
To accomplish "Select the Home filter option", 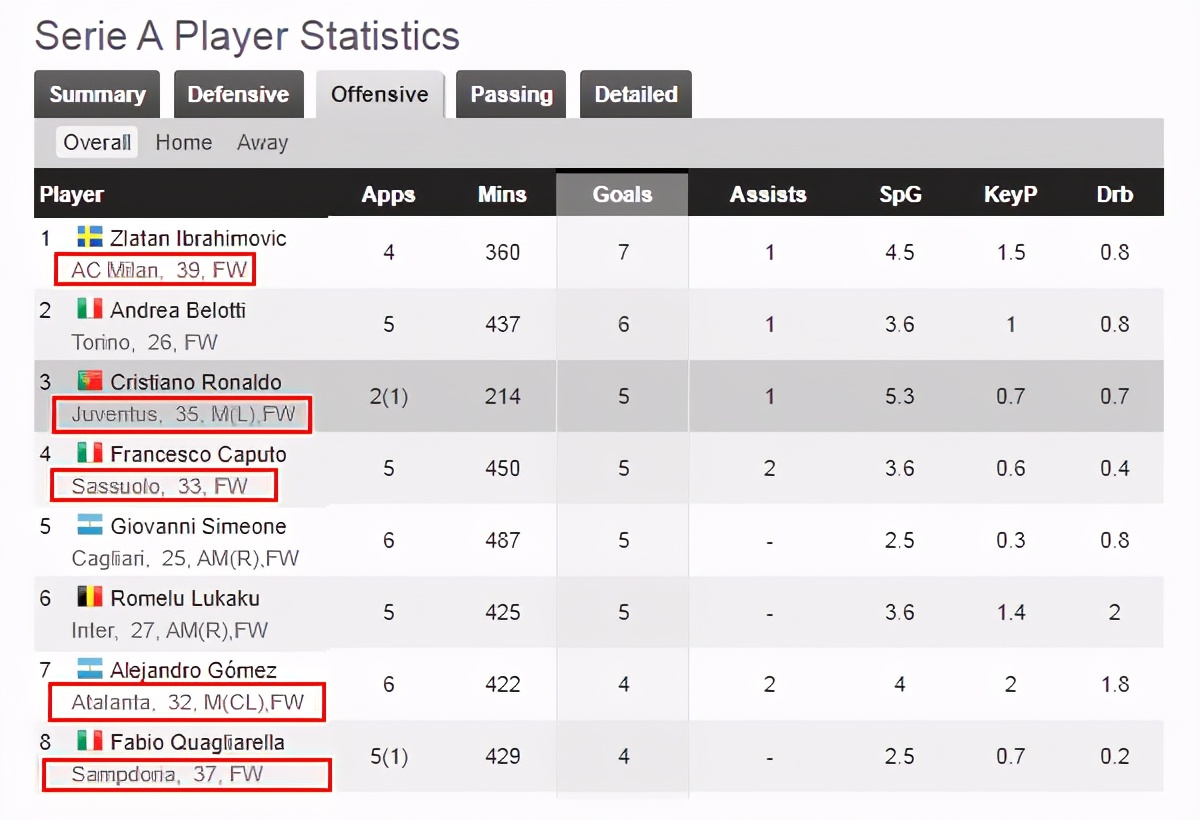I will click(184, 143).
